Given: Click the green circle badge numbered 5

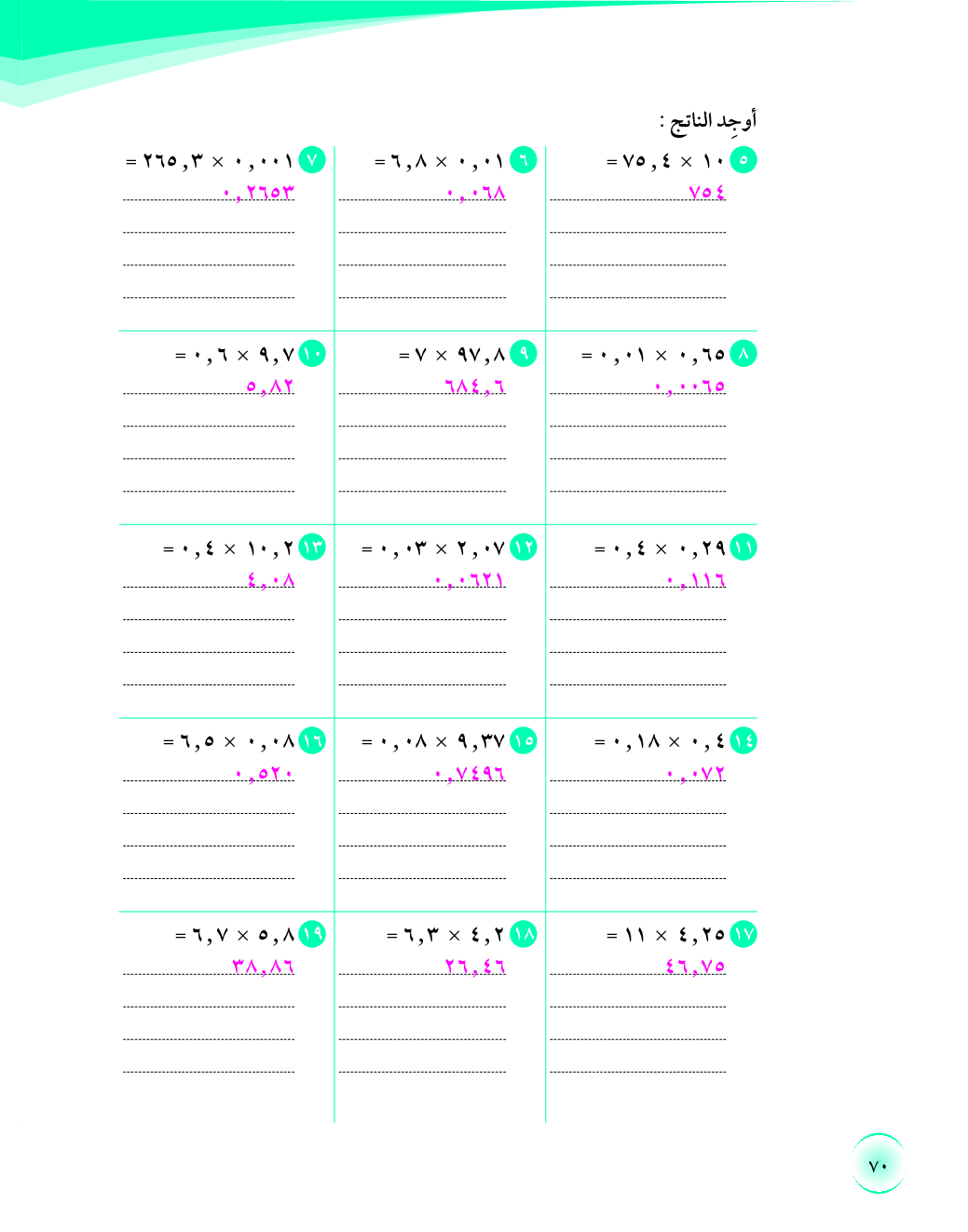Looking at the screenshot, I should coord(743,160).
